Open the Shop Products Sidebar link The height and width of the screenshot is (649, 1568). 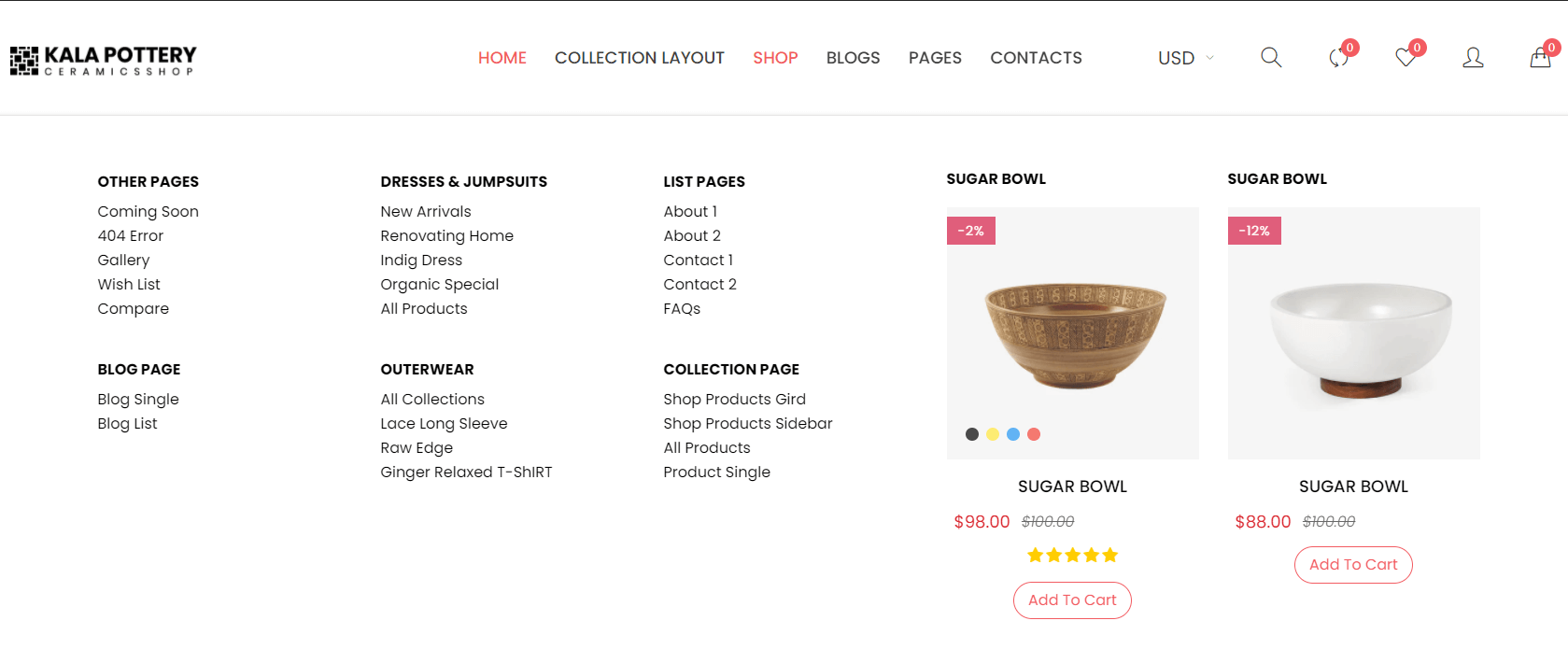(x=748, y=424)
